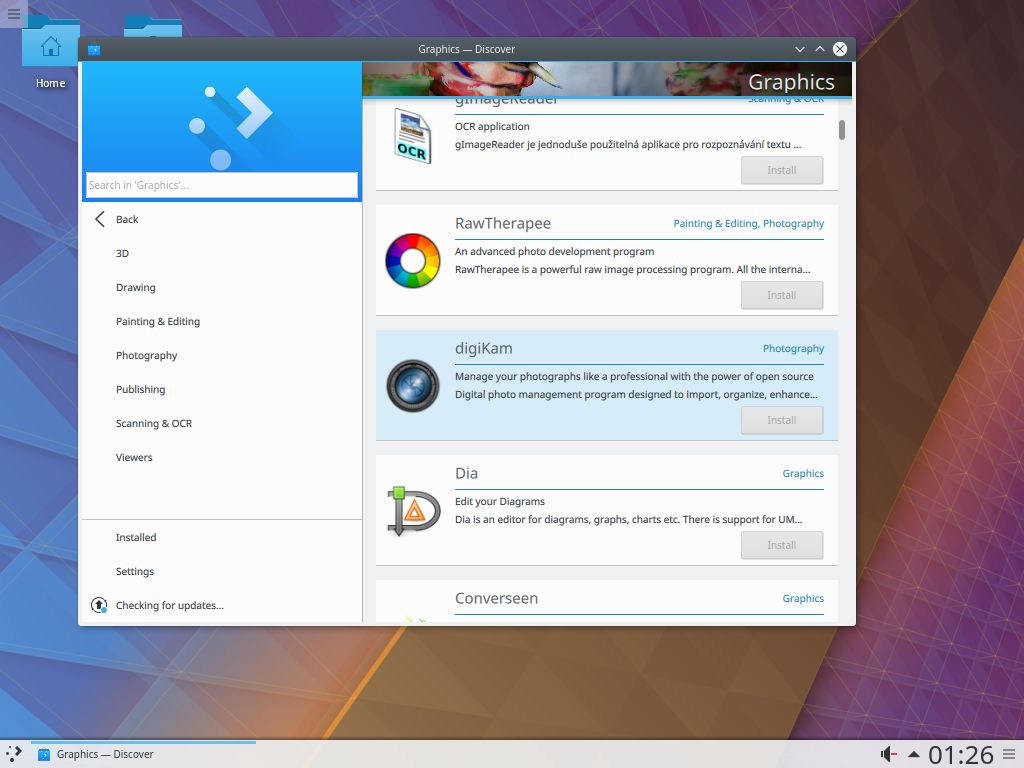1024x768 pixels.
Task: Open the Dia app title
Action: tap(466, 473)
